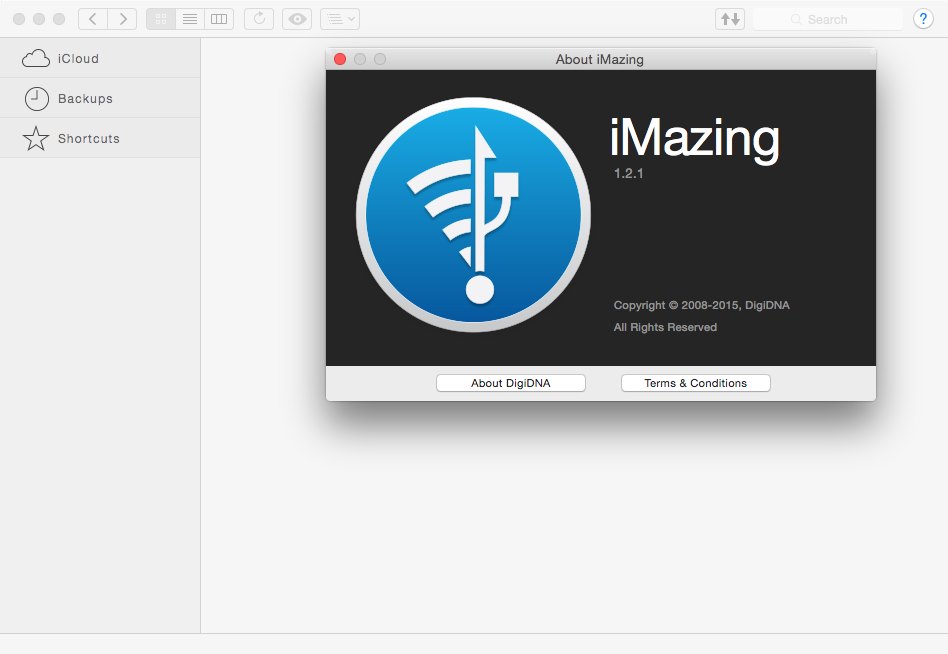Image resolution: width=948 pixels, height=654 pixels.
Task: Go back with the left arrow button
Action: coord(93,19)
